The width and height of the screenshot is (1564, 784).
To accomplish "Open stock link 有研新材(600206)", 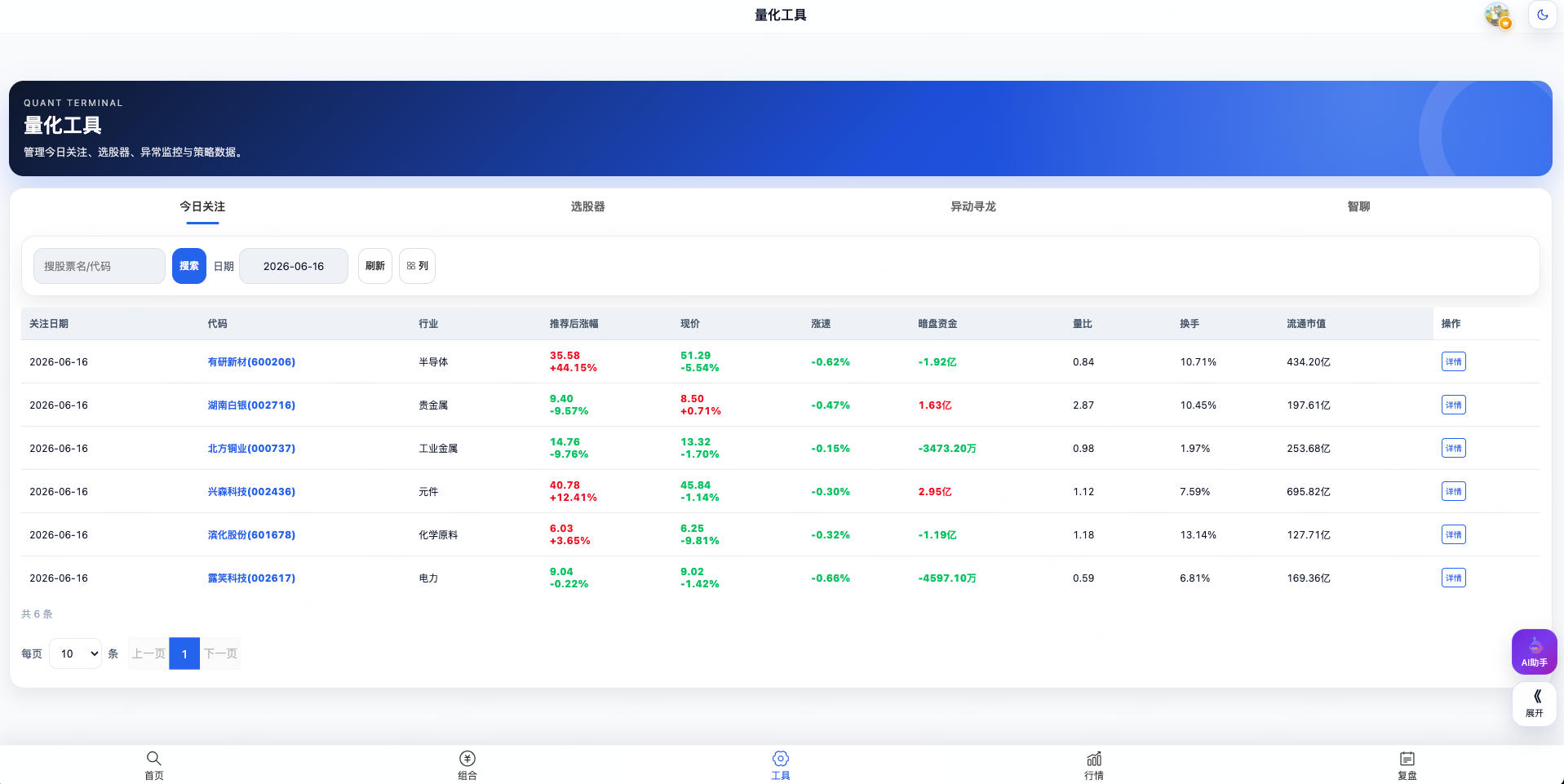I will coord(251,362).
